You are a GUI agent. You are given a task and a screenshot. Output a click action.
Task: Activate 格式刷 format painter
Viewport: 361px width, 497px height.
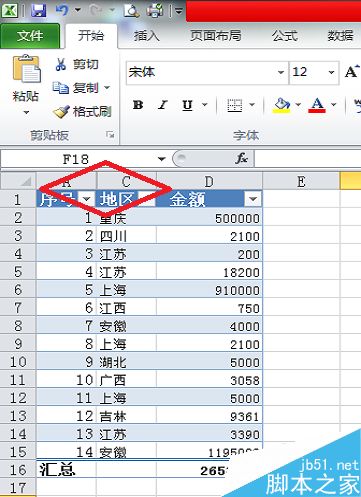82,112
